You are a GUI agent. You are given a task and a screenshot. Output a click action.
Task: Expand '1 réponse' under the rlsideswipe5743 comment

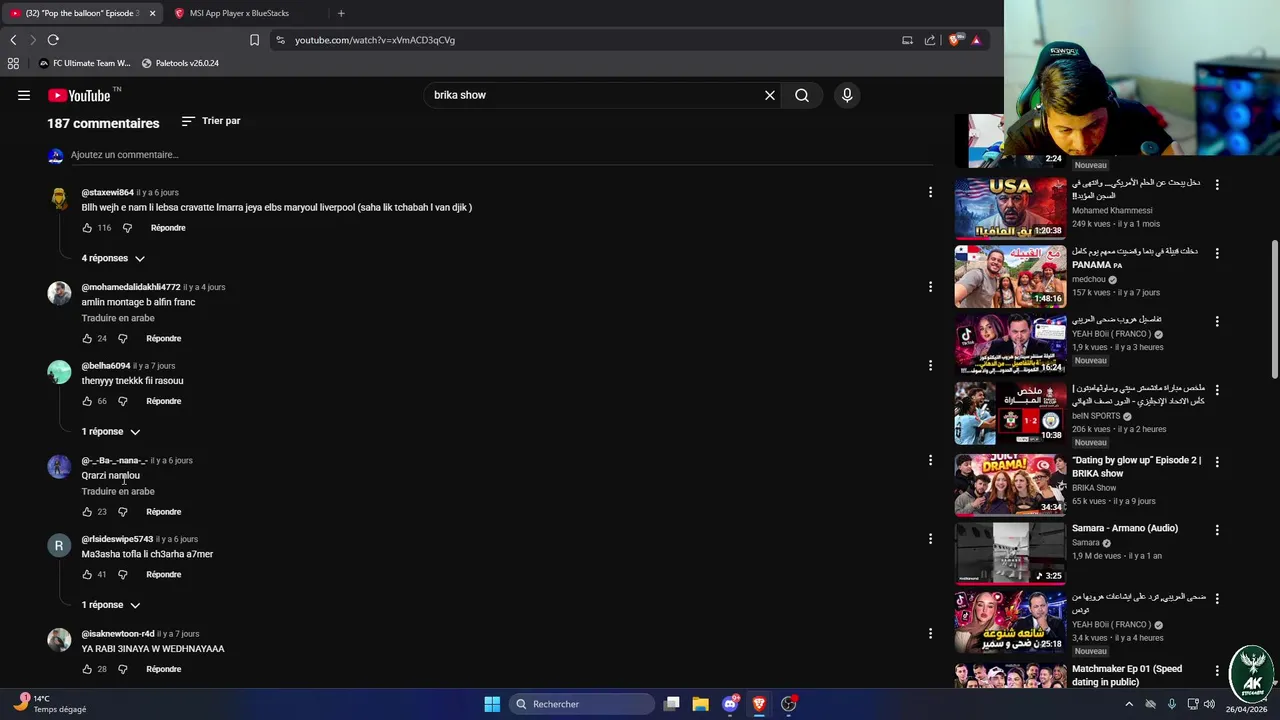[x=111, y=605]
